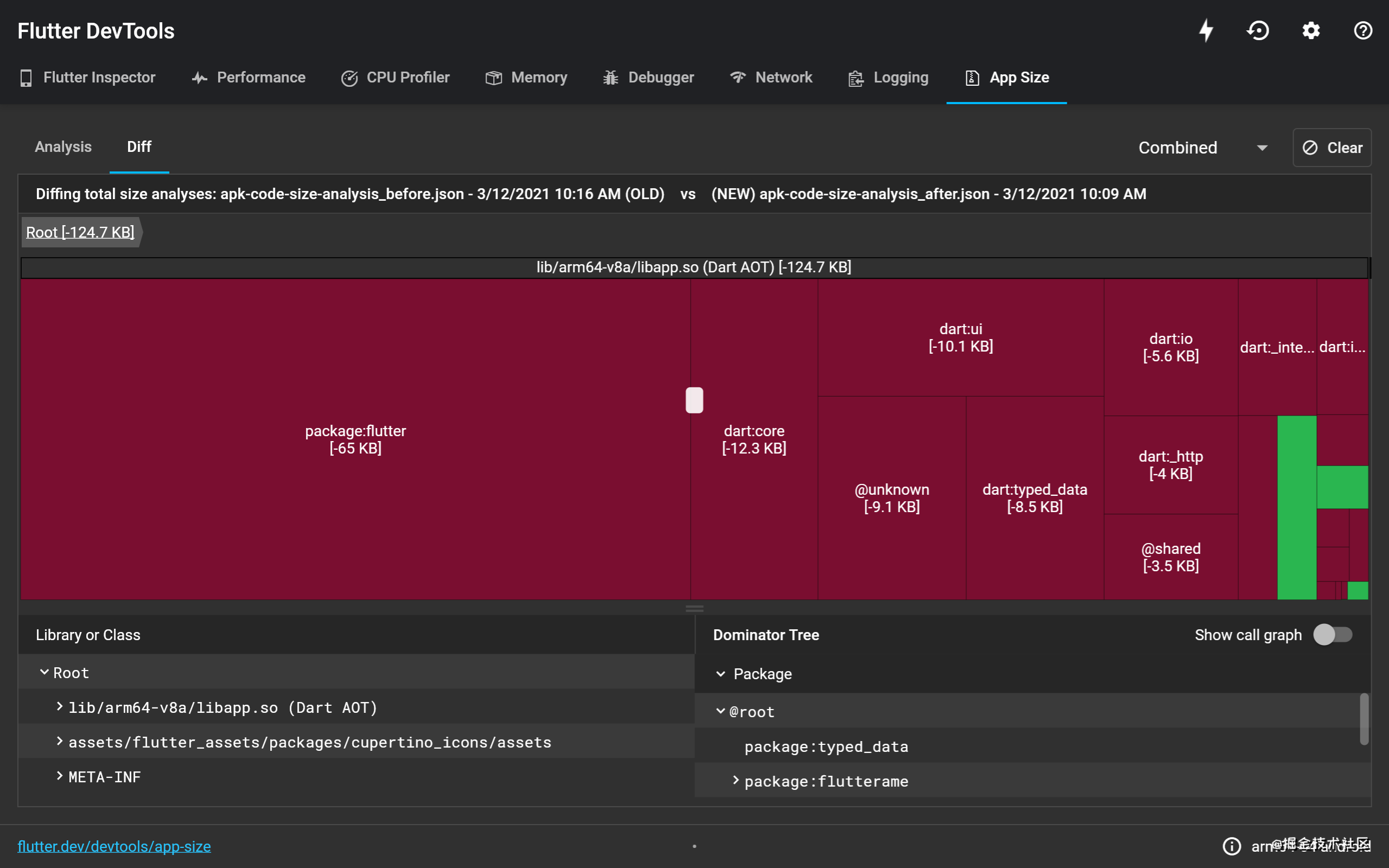Select the package:typed_data tree row
This screenshot has height=868, width=1389.
[1033, 746]
